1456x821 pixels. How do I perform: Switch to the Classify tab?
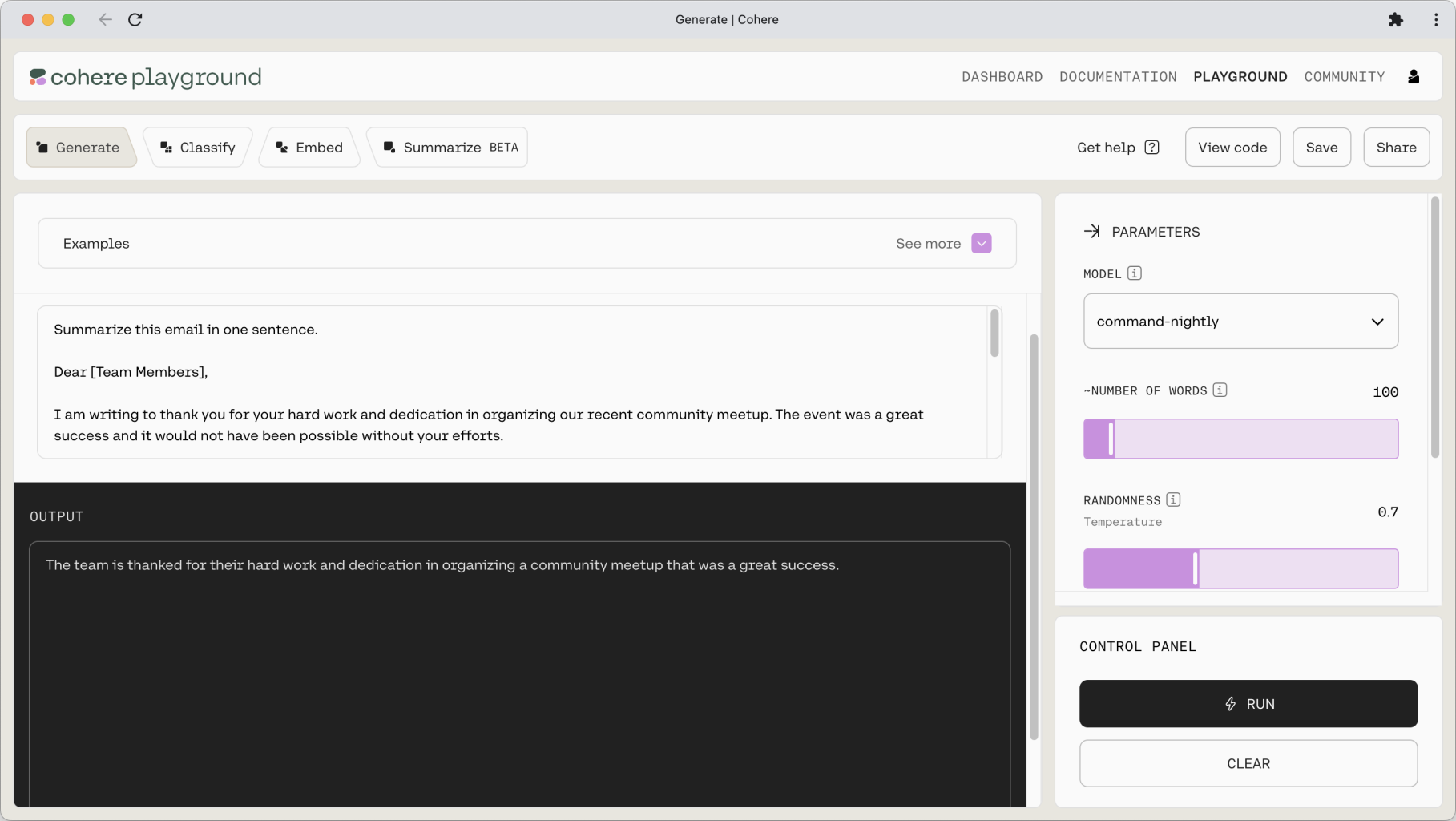[198, 148]
